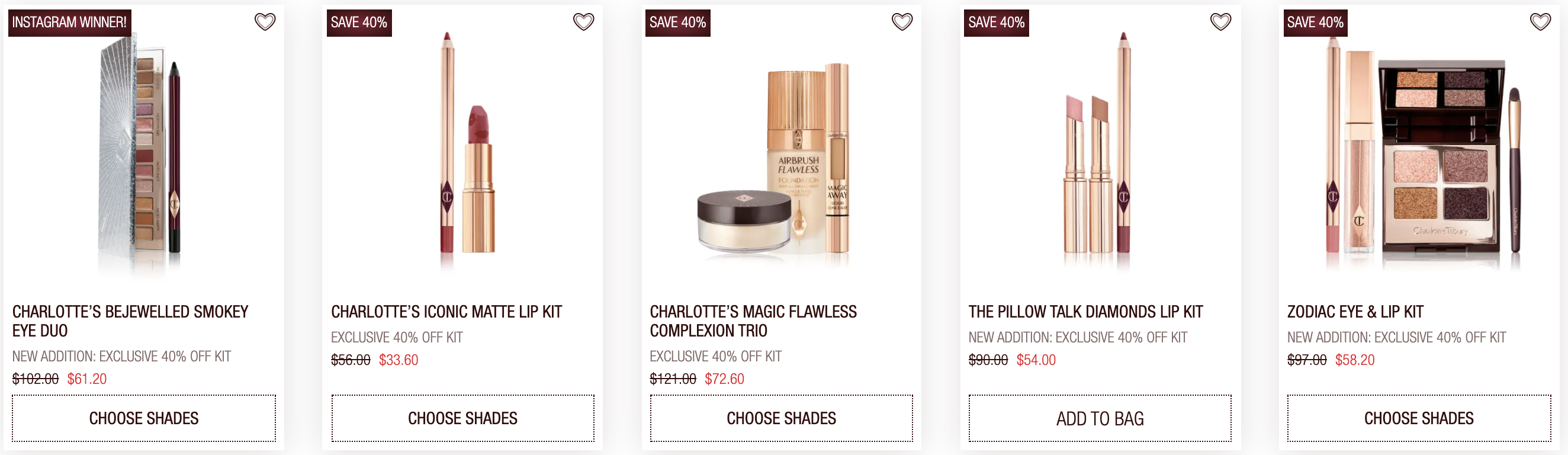The width and height of the screenshot is (1568, 455).
Task: Add Pillow Talk Diamonds Lip Kit to bag
Action: (x=1100, y=418)
